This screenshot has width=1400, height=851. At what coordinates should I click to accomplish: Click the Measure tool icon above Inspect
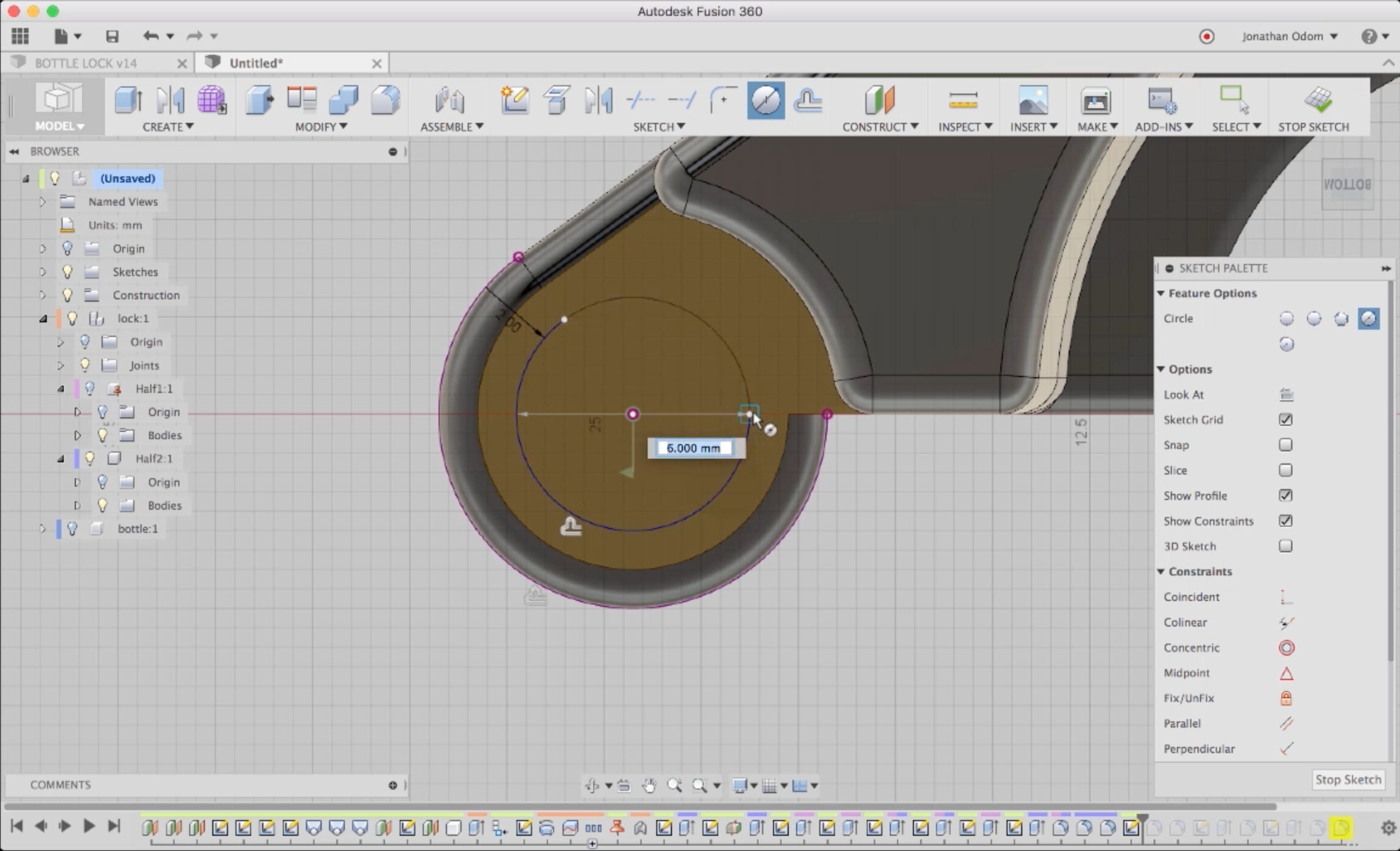[x=963, y=100]
